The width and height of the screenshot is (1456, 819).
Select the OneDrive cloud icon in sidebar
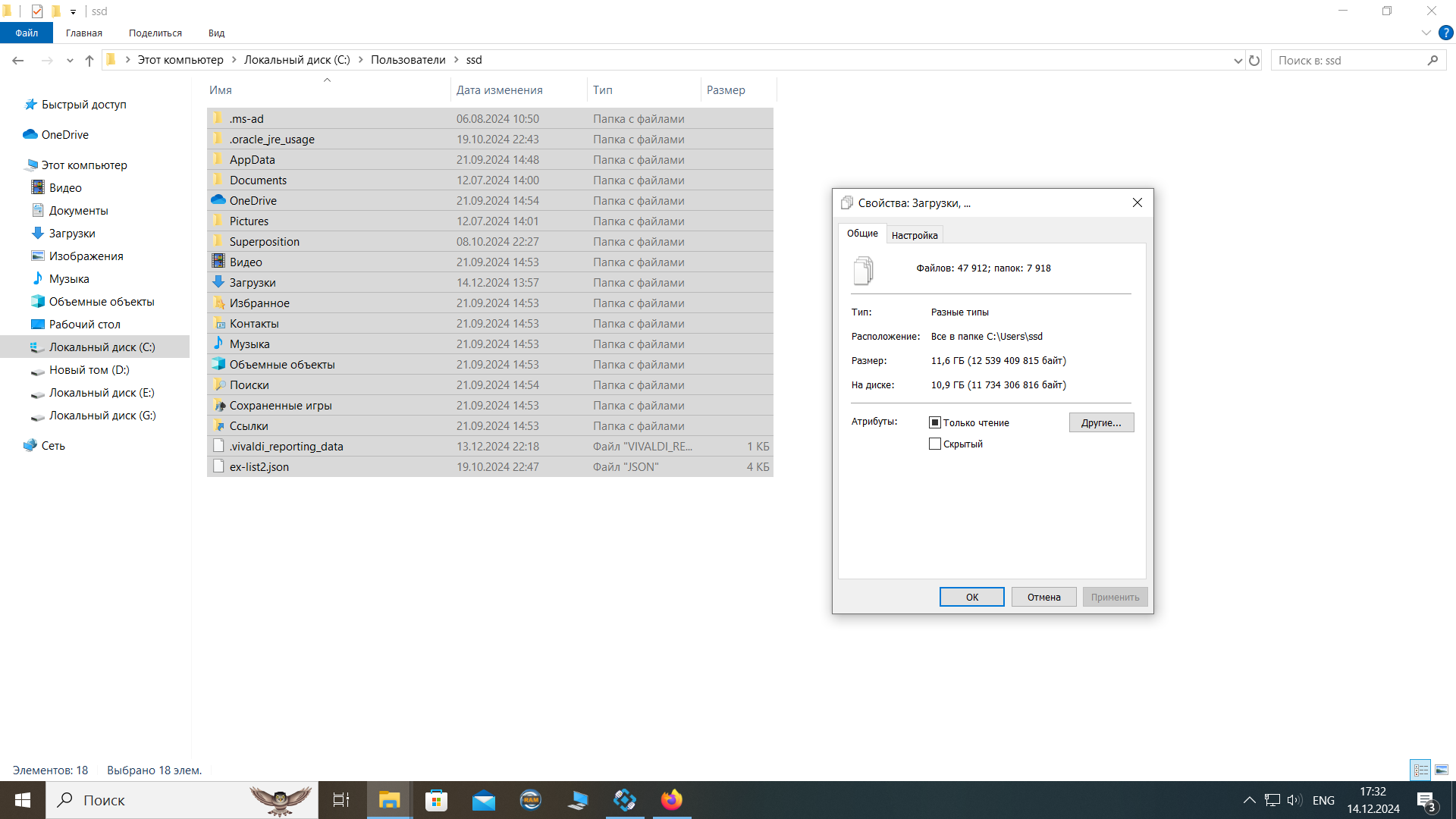(x=30, y=134)
